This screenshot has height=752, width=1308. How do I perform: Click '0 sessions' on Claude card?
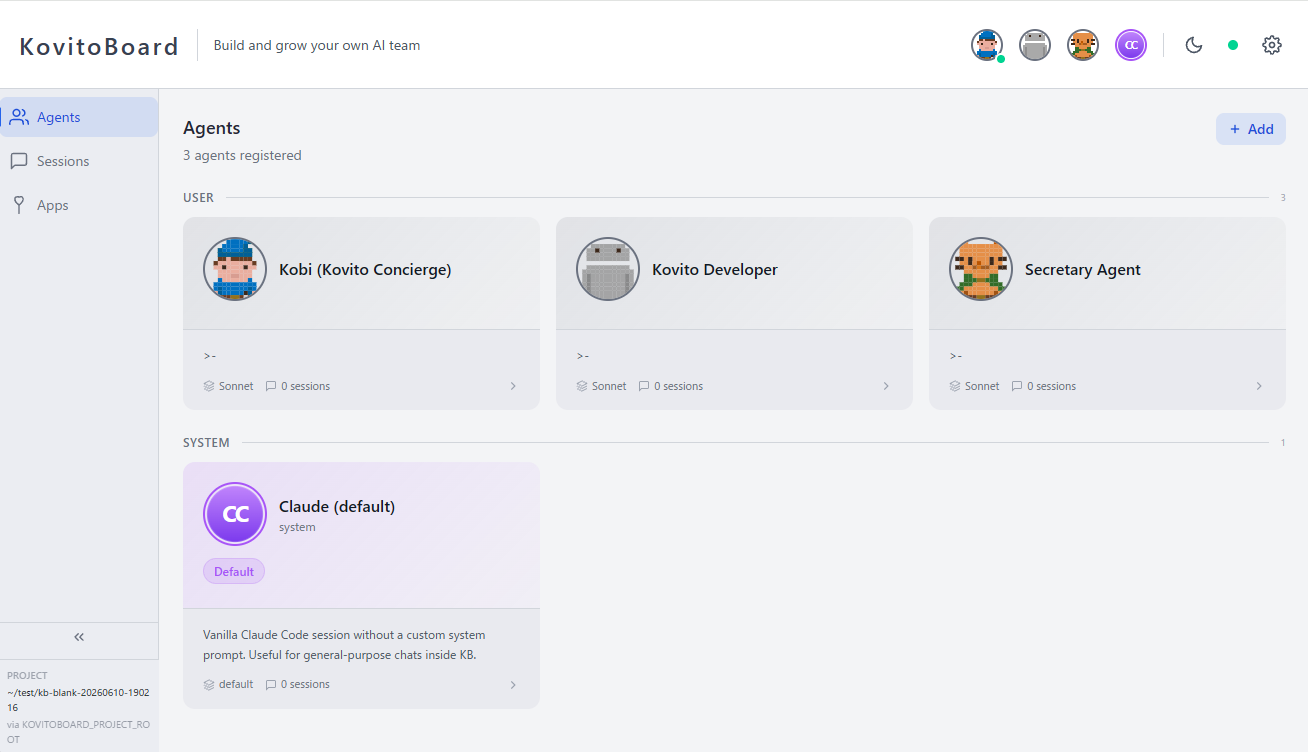tap(305, 685)
